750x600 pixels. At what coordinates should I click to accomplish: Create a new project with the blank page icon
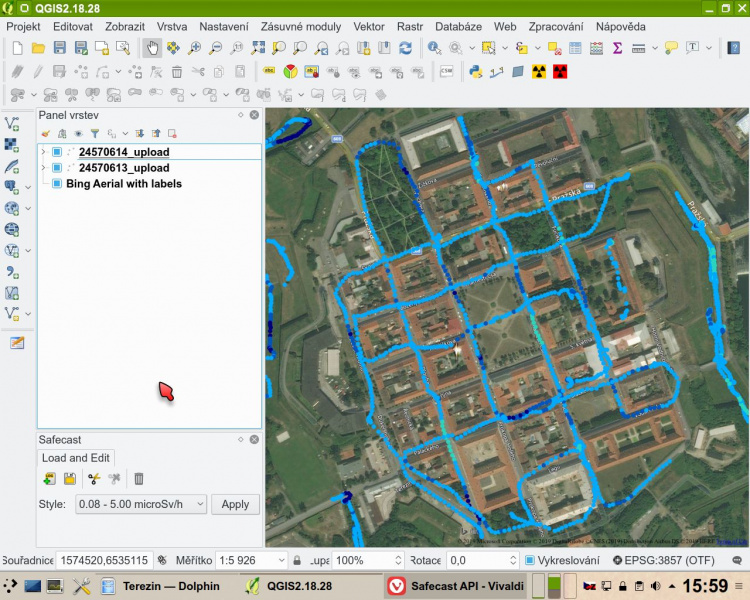coord(17,48)
